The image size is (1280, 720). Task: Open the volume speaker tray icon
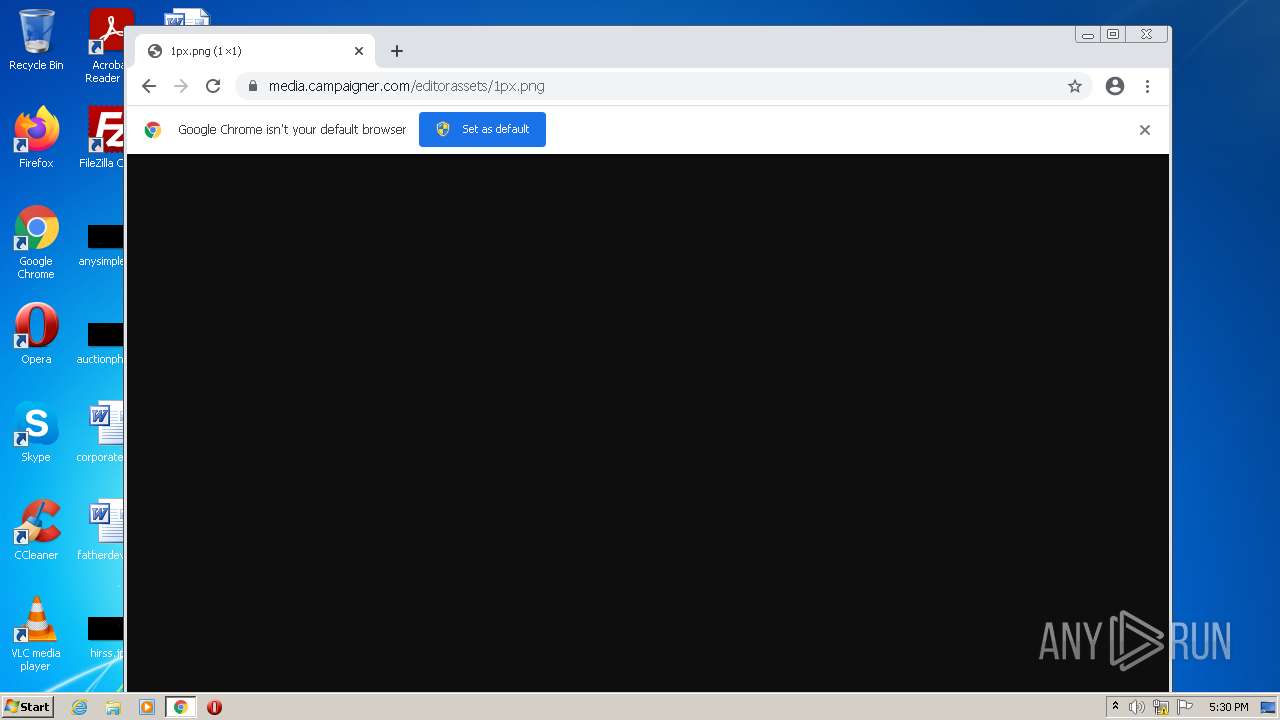tap(1137, 707)
